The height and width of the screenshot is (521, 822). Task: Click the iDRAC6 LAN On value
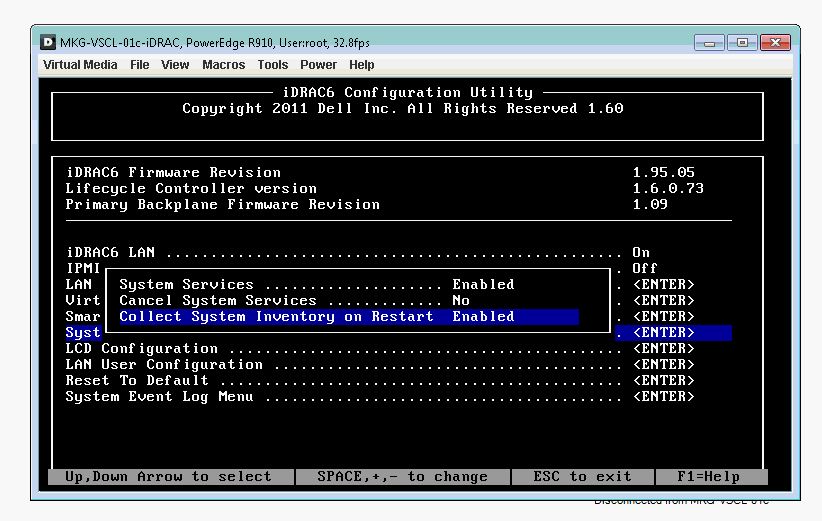(641, 253)
